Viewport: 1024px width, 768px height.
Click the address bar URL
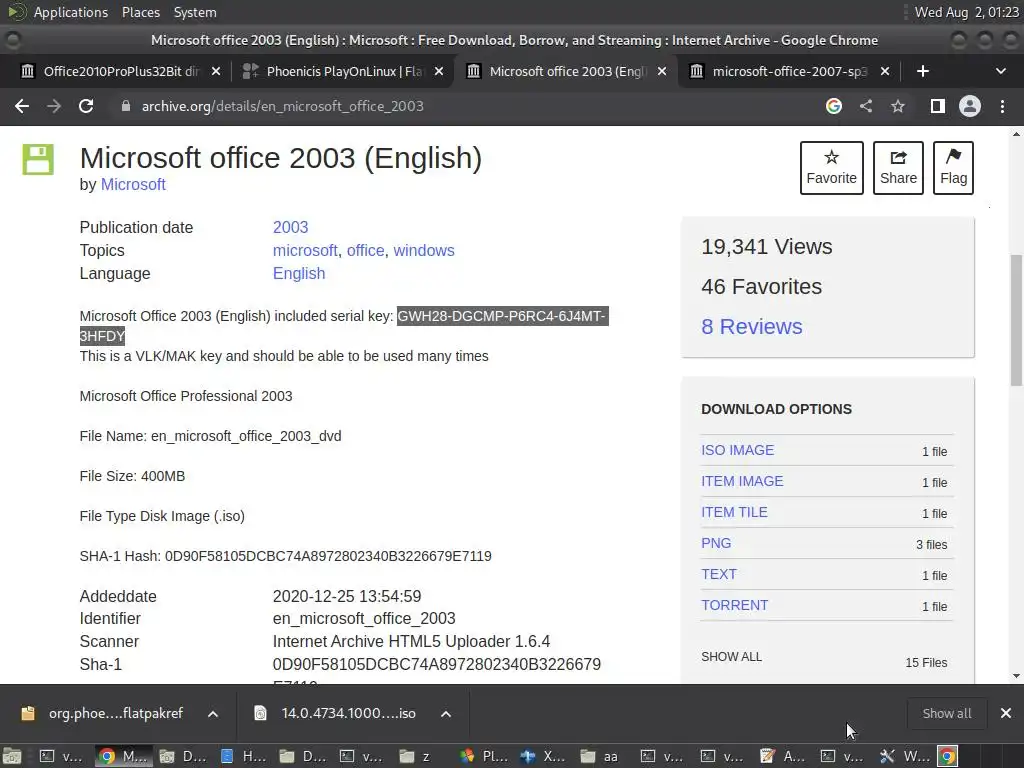coord(283,106)
